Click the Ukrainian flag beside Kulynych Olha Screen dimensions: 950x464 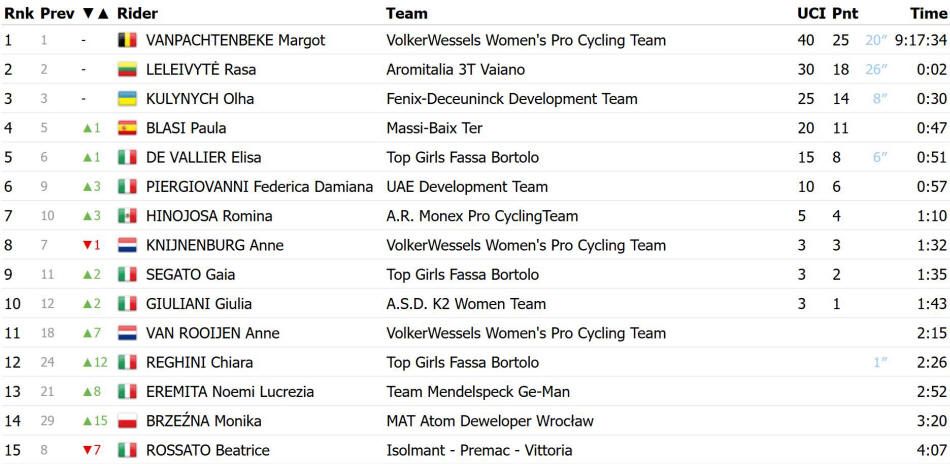[x=127, y=99]
